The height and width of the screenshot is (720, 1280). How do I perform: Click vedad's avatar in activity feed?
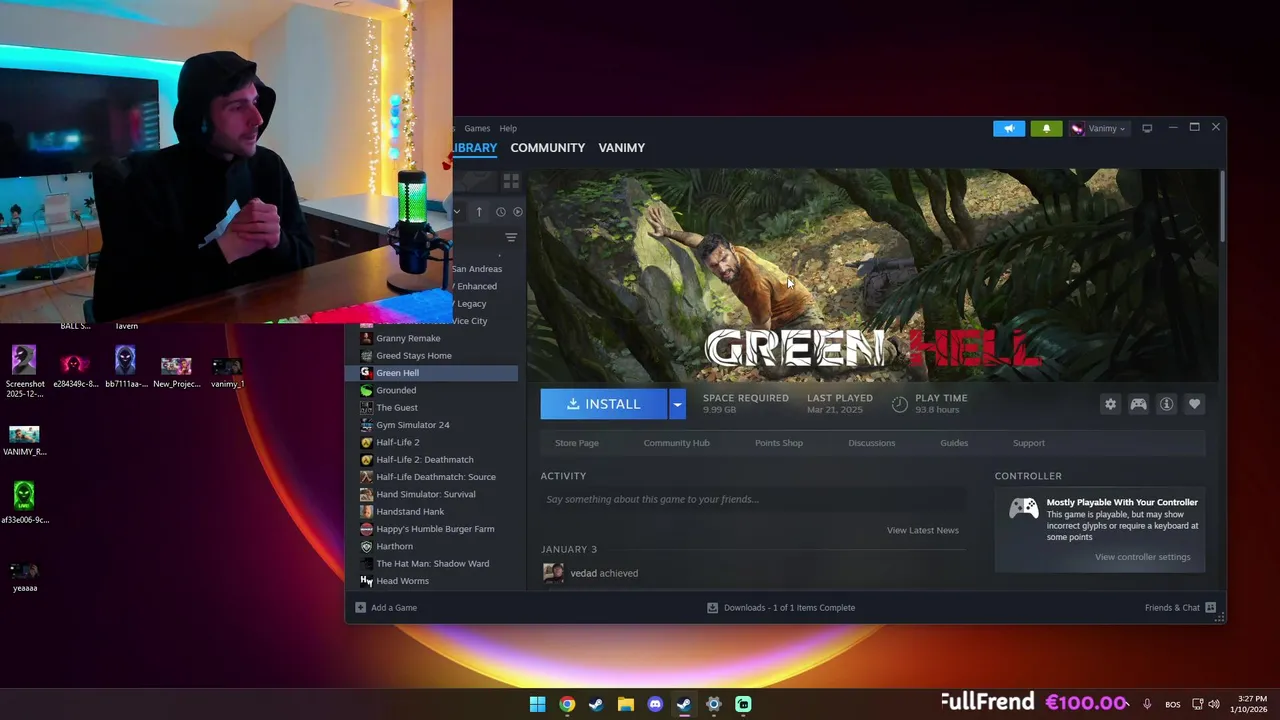[x=553, y=572]
